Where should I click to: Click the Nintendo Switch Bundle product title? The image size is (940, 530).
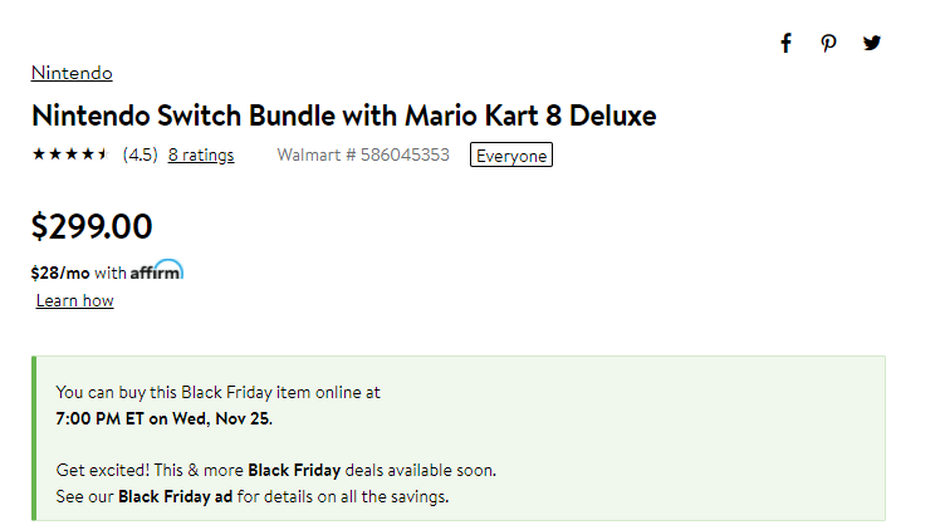(344, 115)
